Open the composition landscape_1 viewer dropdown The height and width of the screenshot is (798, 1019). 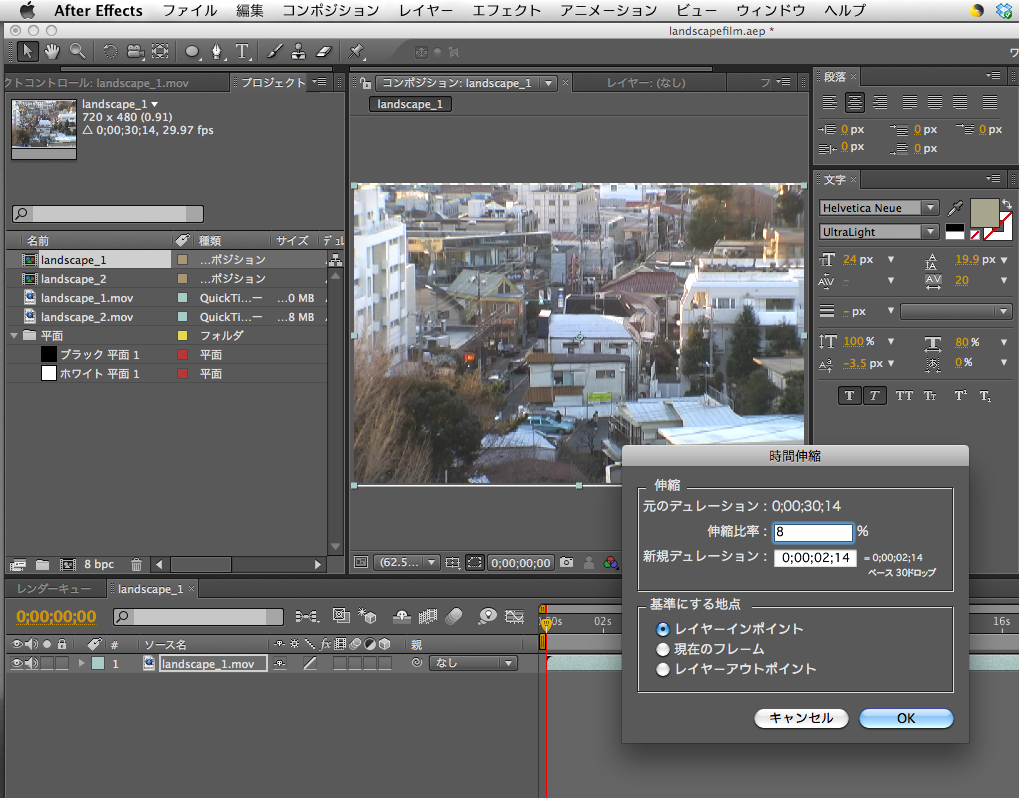point(548,83)
